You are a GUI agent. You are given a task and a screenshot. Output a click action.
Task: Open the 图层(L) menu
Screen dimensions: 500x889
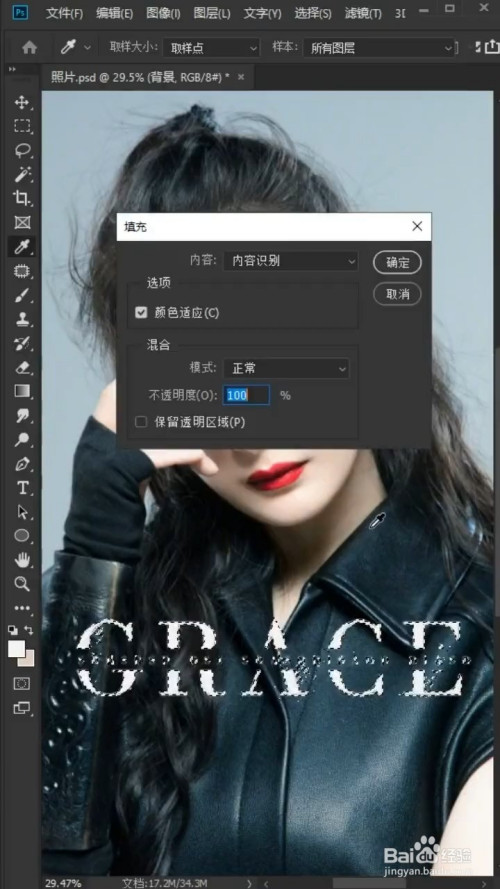click(x=212, y=13)
